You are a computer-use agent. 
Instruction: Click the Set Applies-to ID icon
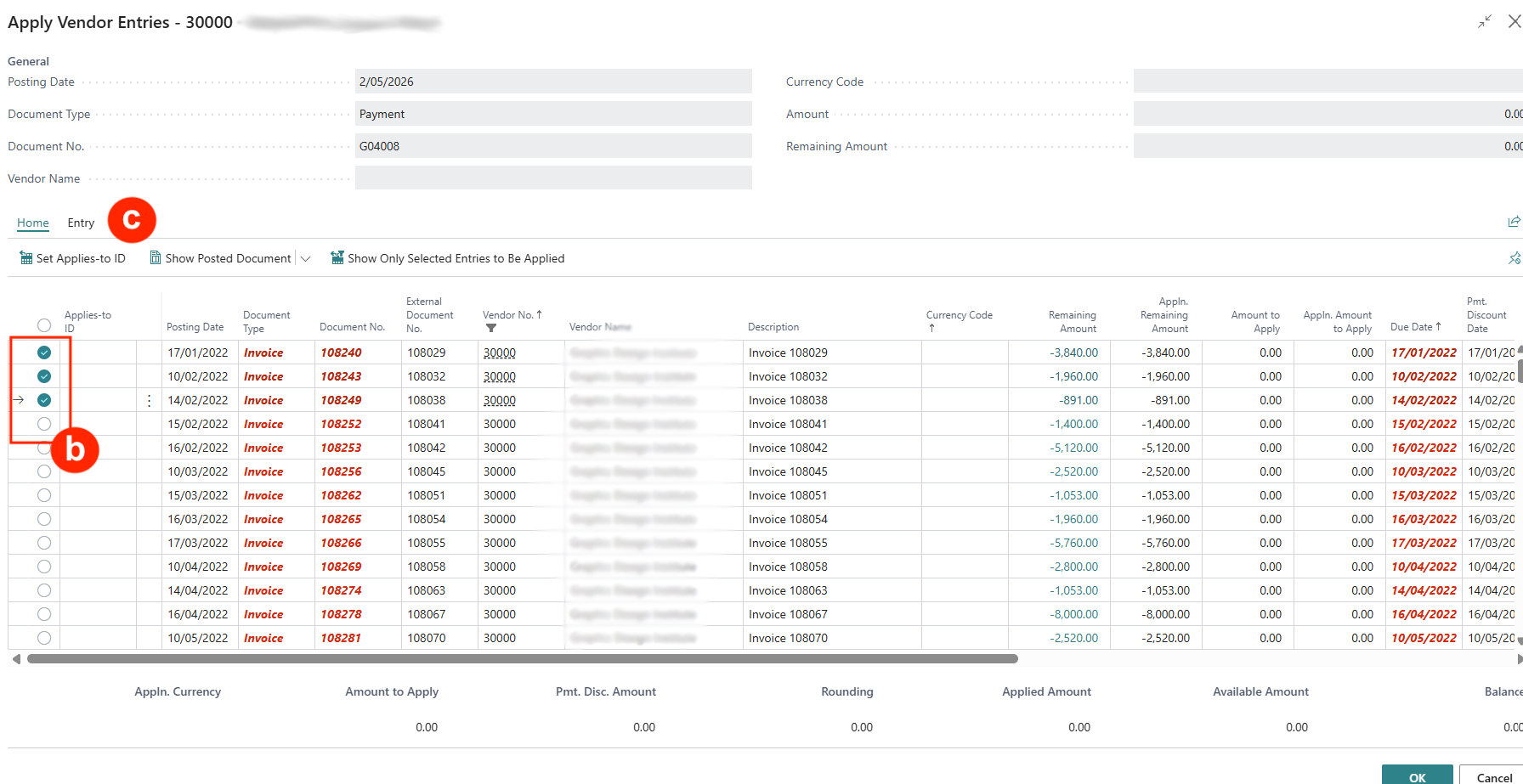(26, 258)
